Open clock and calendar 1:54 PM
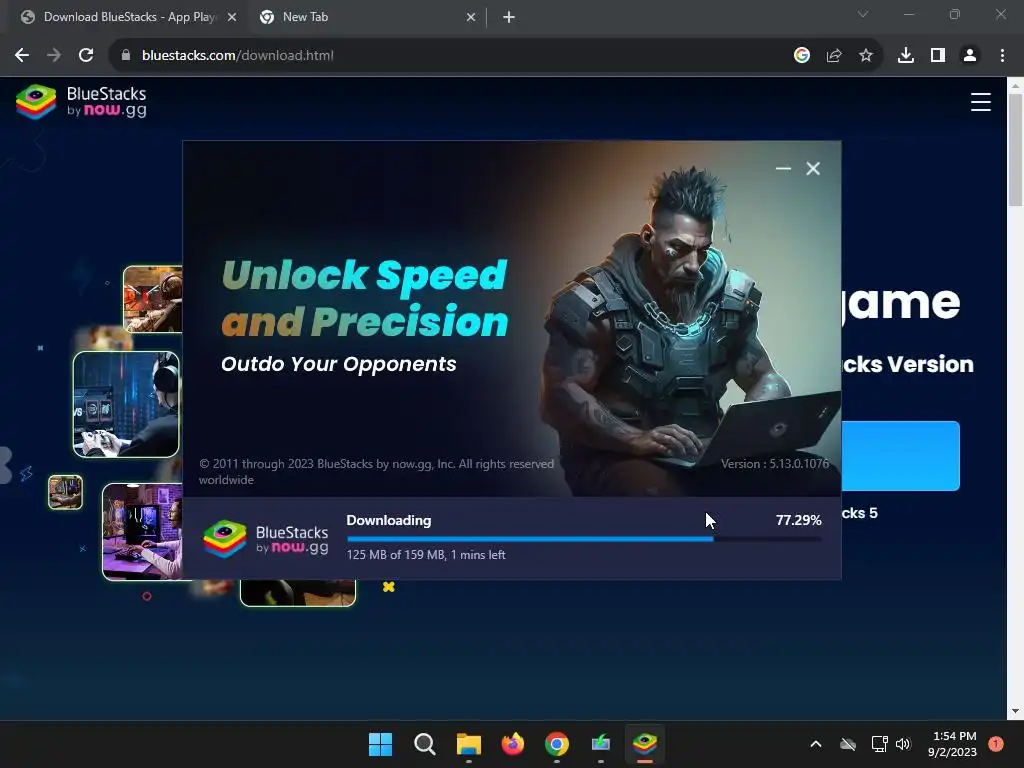The image size is (1024, 768). coord(953,744)
